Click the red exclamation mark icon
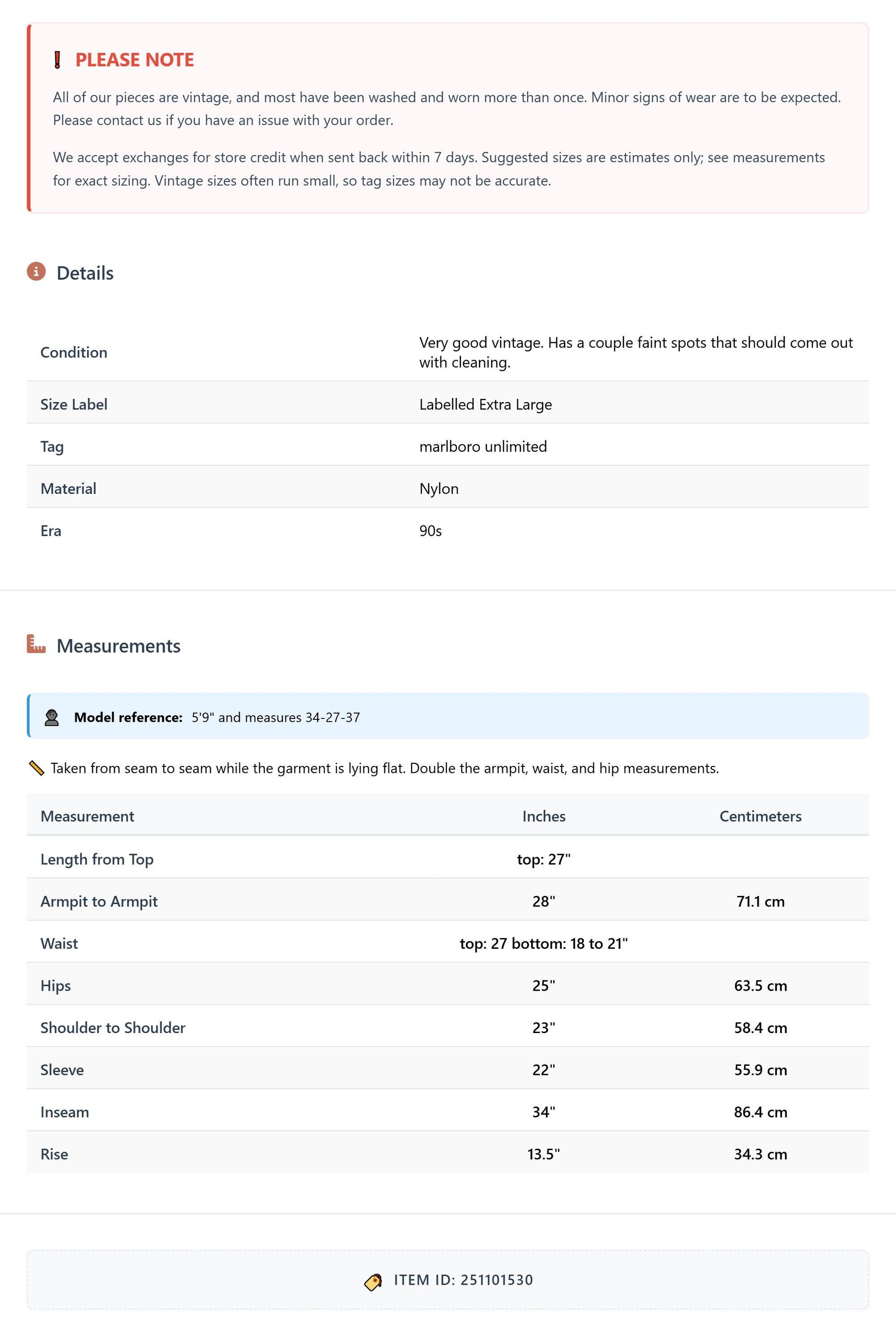Screen dimensions: 896x1332 (x=57, y=59)
